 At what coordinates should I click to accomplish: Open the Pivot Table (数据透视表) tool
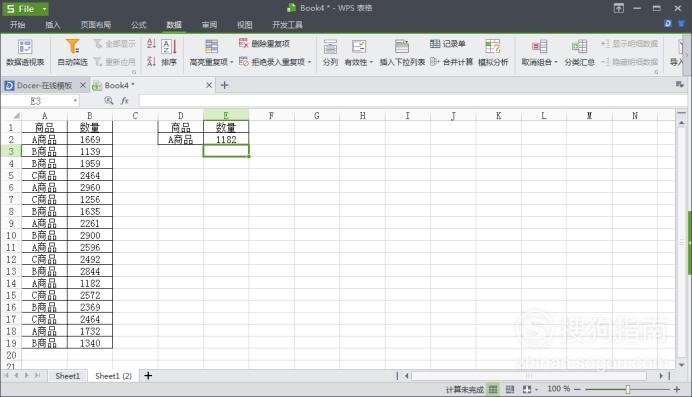point(25,53)
